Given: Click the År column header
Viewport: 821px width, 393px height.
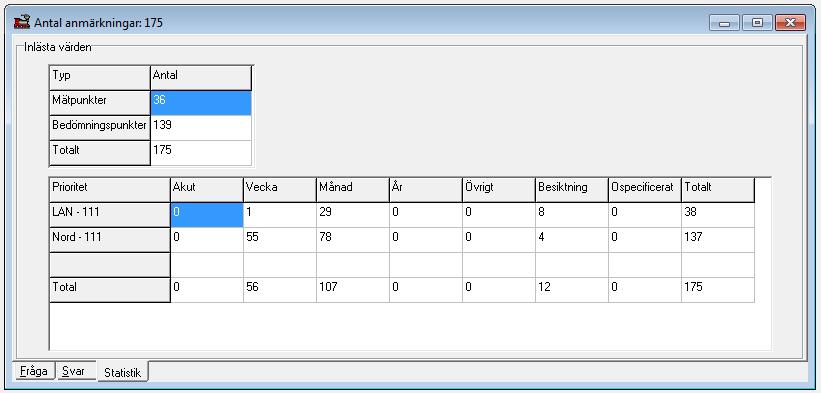Looking at the screenshot, I should 426,190.
